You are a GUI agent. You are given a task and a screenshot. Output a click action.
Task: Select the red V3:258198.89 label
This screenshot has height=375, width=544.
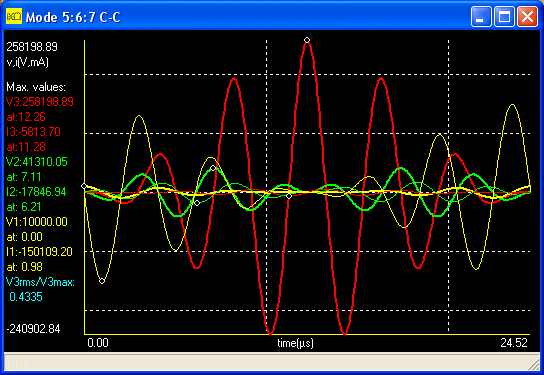click(40, 102)
